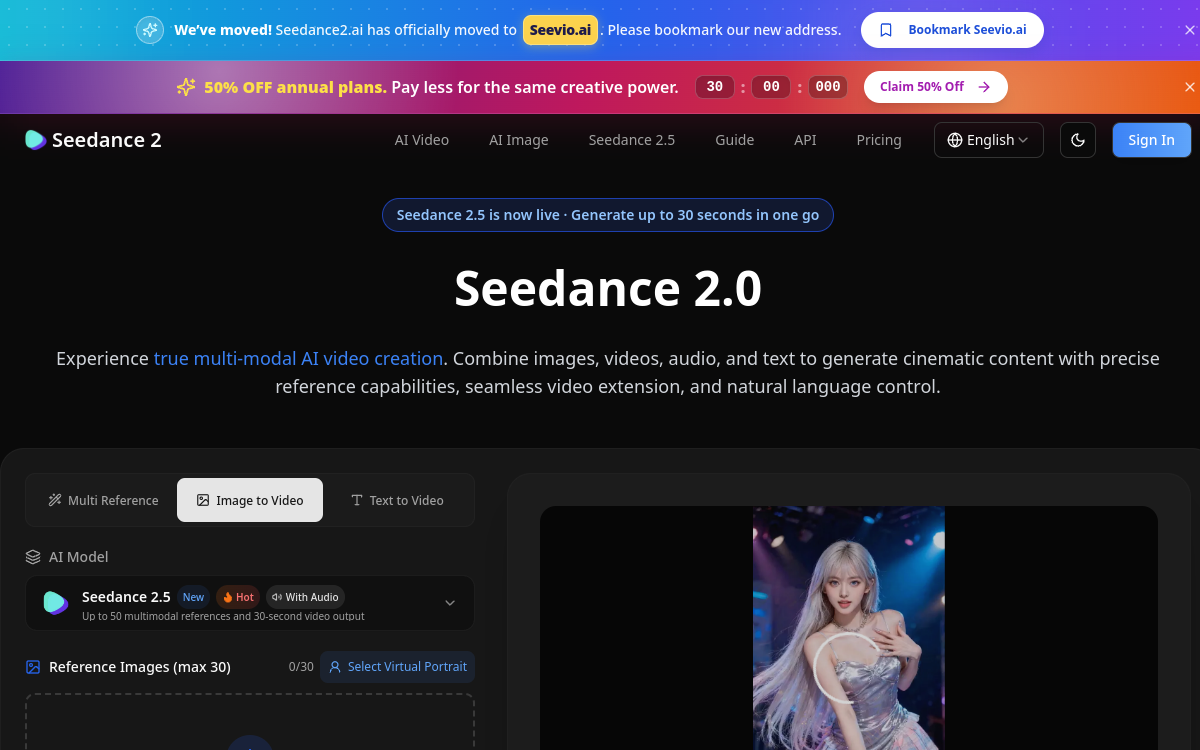Expand the Seedance 2.5 model dropdown
1200x750 pixels.
250,603
